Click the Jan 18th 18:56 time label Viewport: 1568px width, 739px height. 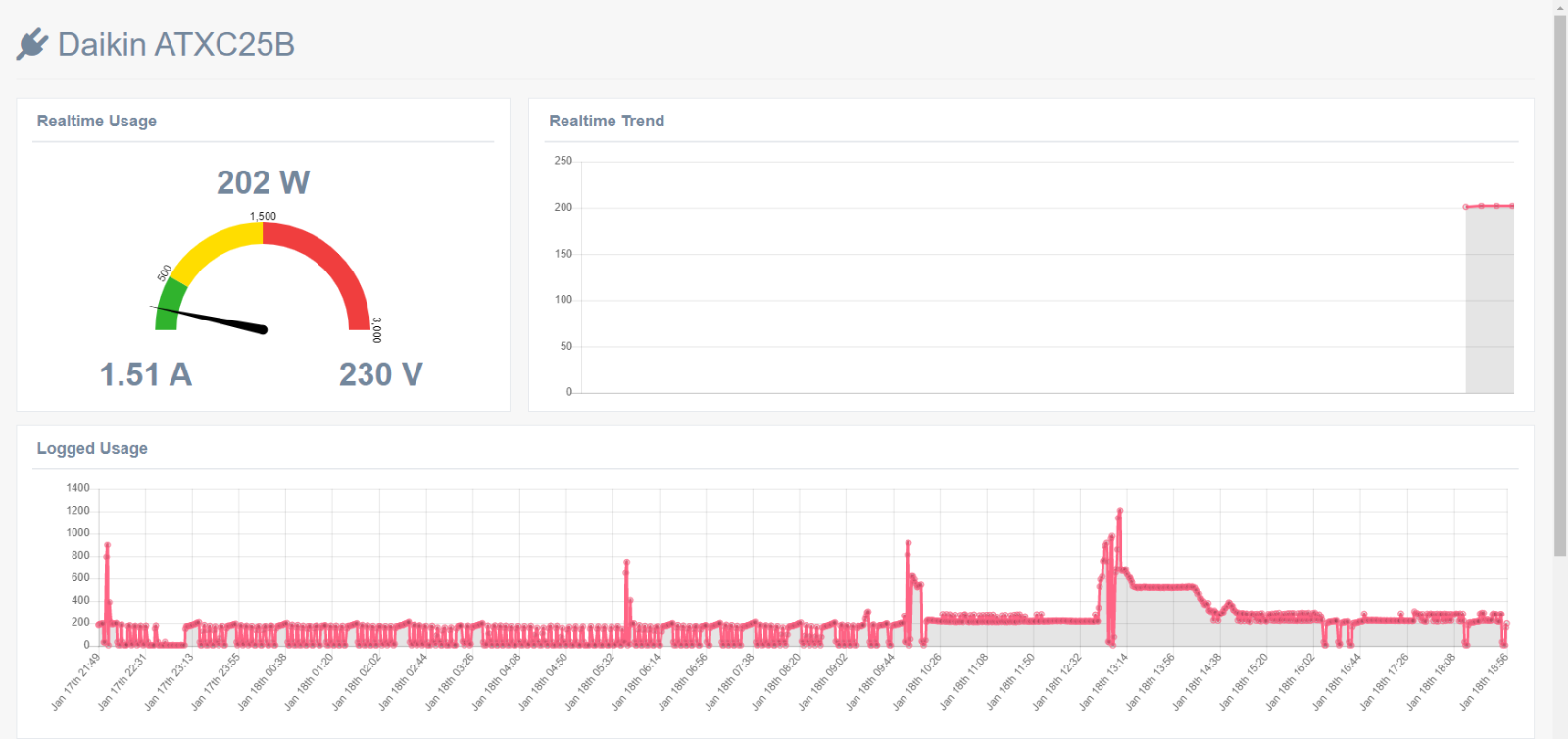point(1485,681)
